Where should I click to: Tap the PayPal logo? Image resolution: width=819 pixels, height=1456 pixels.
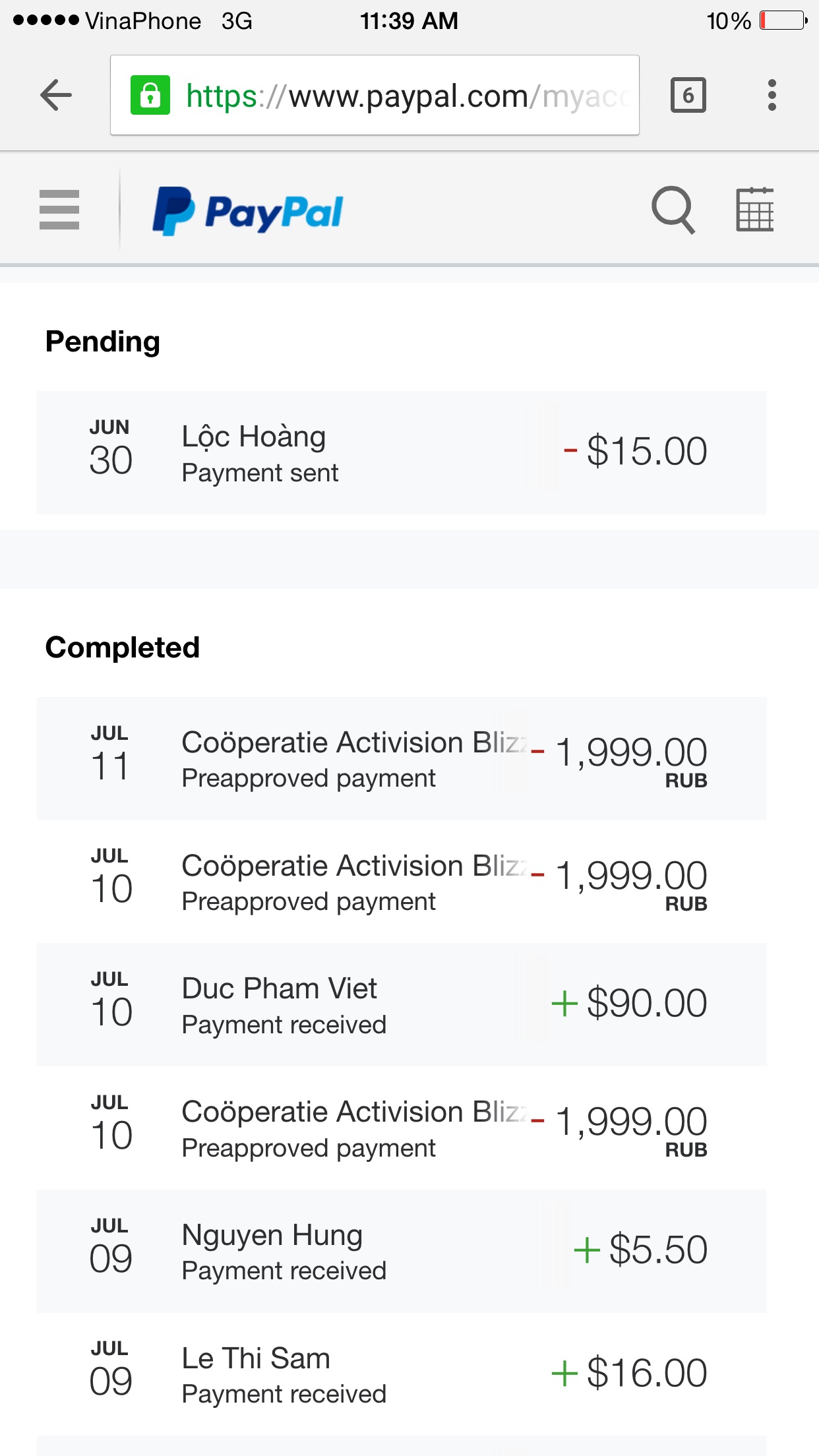pyautogui.click(x=248, y=211)
